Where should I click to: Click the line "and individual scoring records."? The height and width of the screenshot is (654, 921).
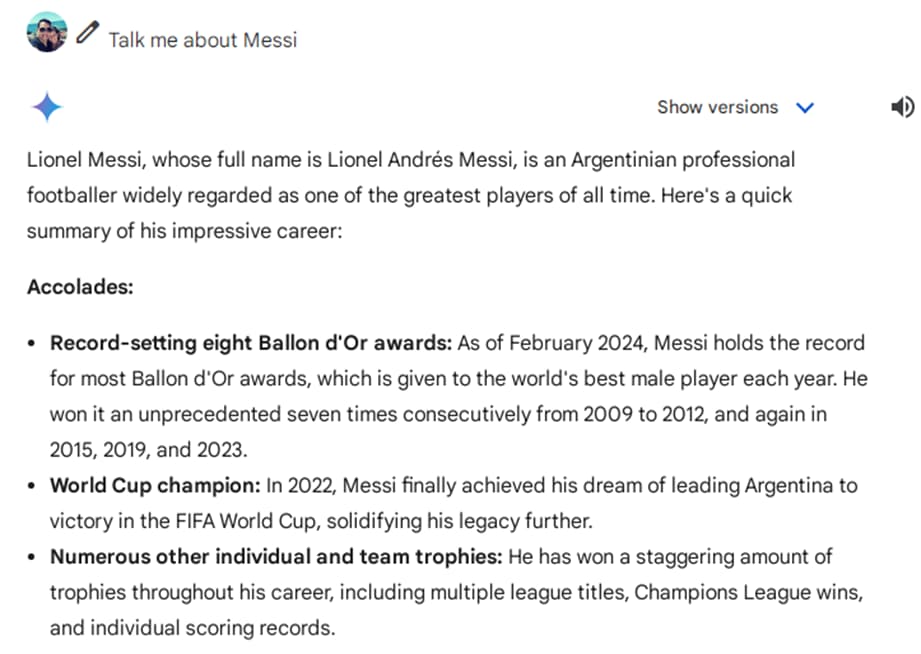[192, 628]
